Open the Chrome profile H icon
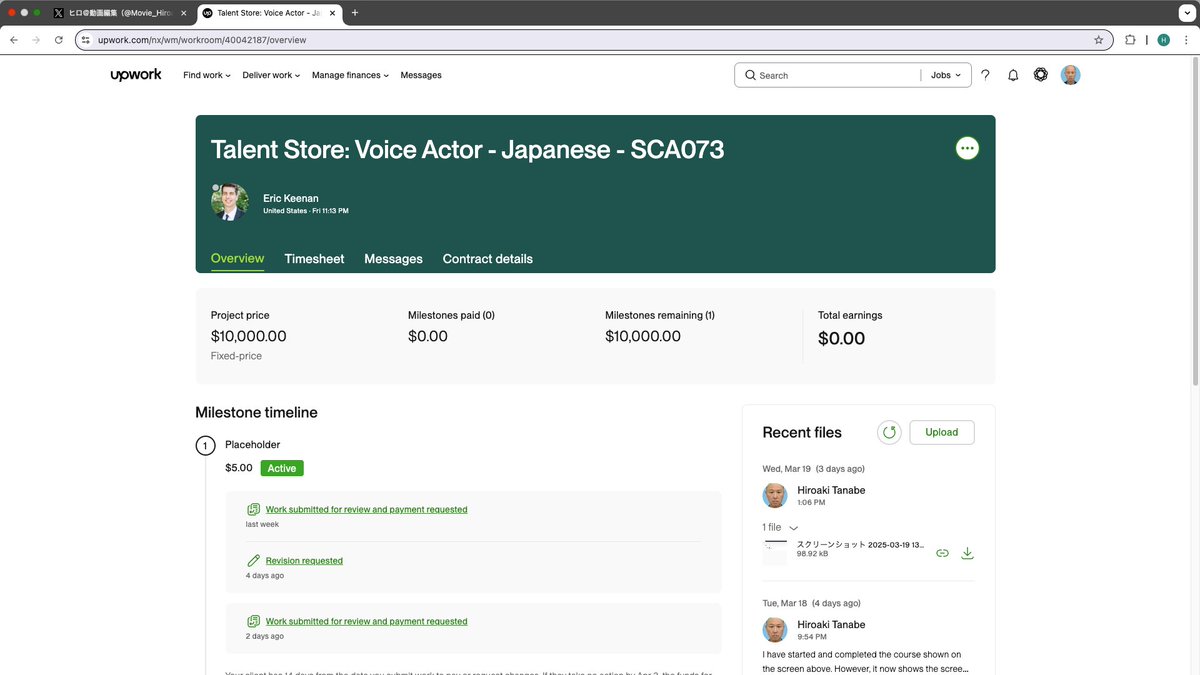This screenshot has width=1200, height=675. point(1163,40)
